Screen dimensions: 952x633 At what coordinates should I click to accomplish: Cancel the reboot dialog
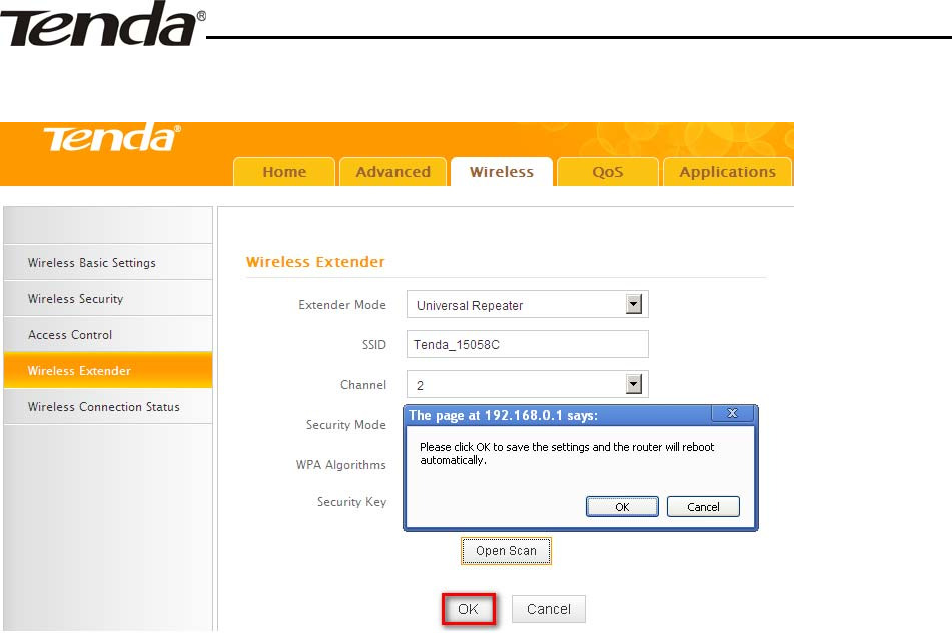[x=703, y=507]
